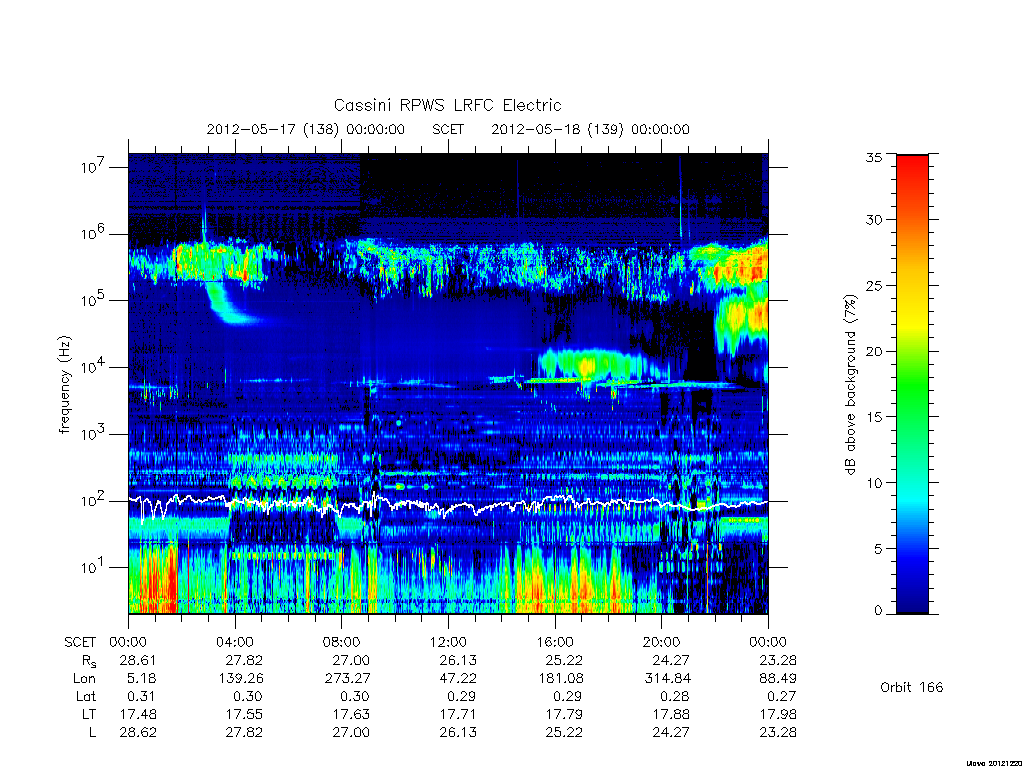Click the plot title "Cassini RPWS LRFC Electric"
Image resolution: width=1024 pixels, height=768 pixels.
(x=447, y=105)
